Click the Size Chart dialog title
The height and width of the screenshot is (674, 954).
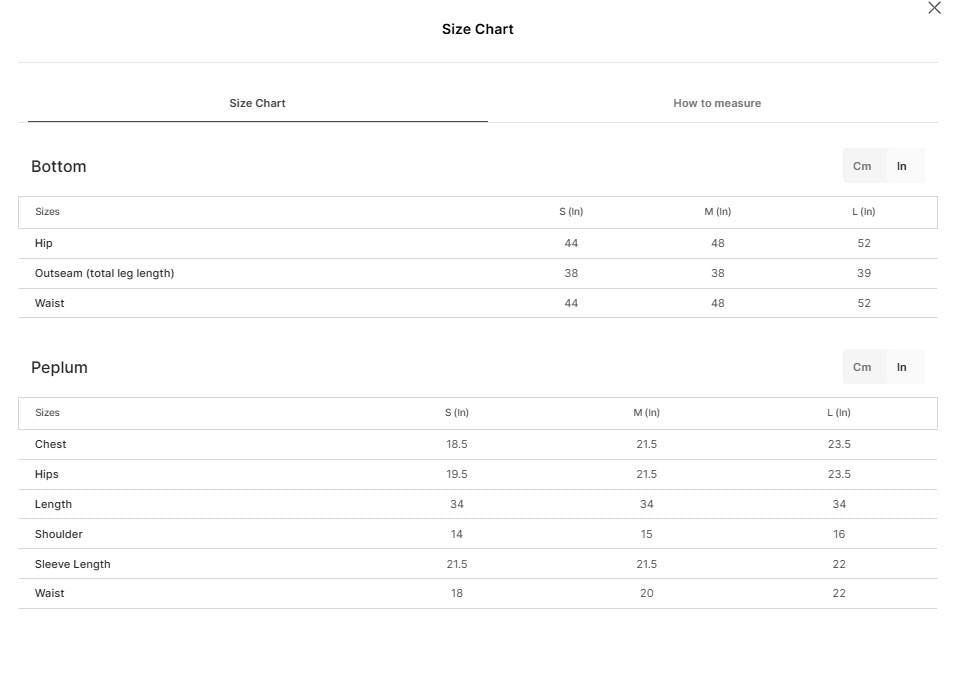tap(478, 29)
